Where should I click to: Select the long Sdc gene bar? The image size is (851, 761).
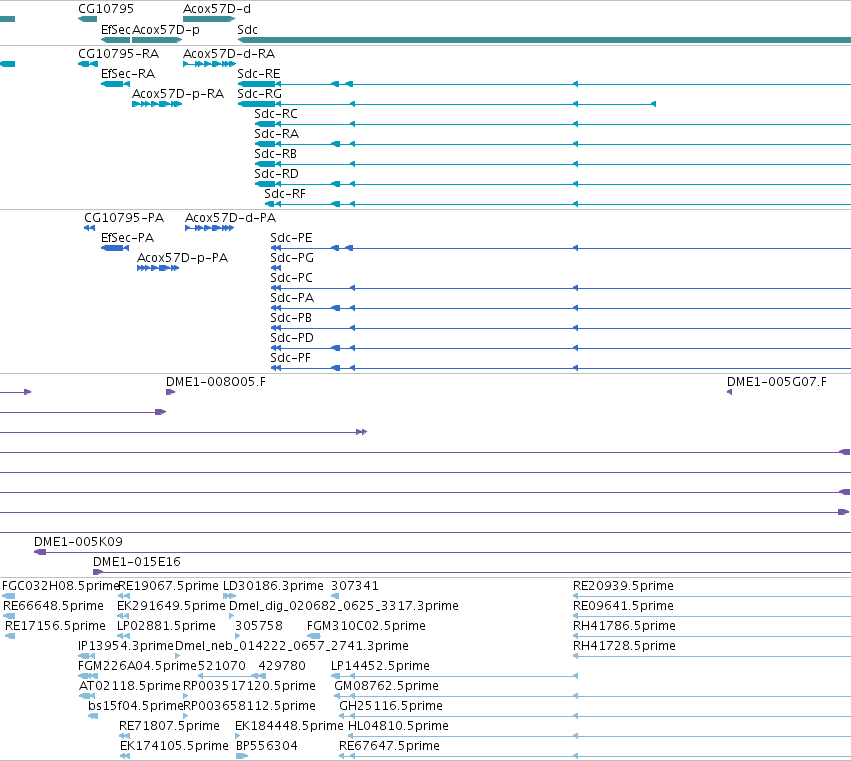tap(544, 40)
